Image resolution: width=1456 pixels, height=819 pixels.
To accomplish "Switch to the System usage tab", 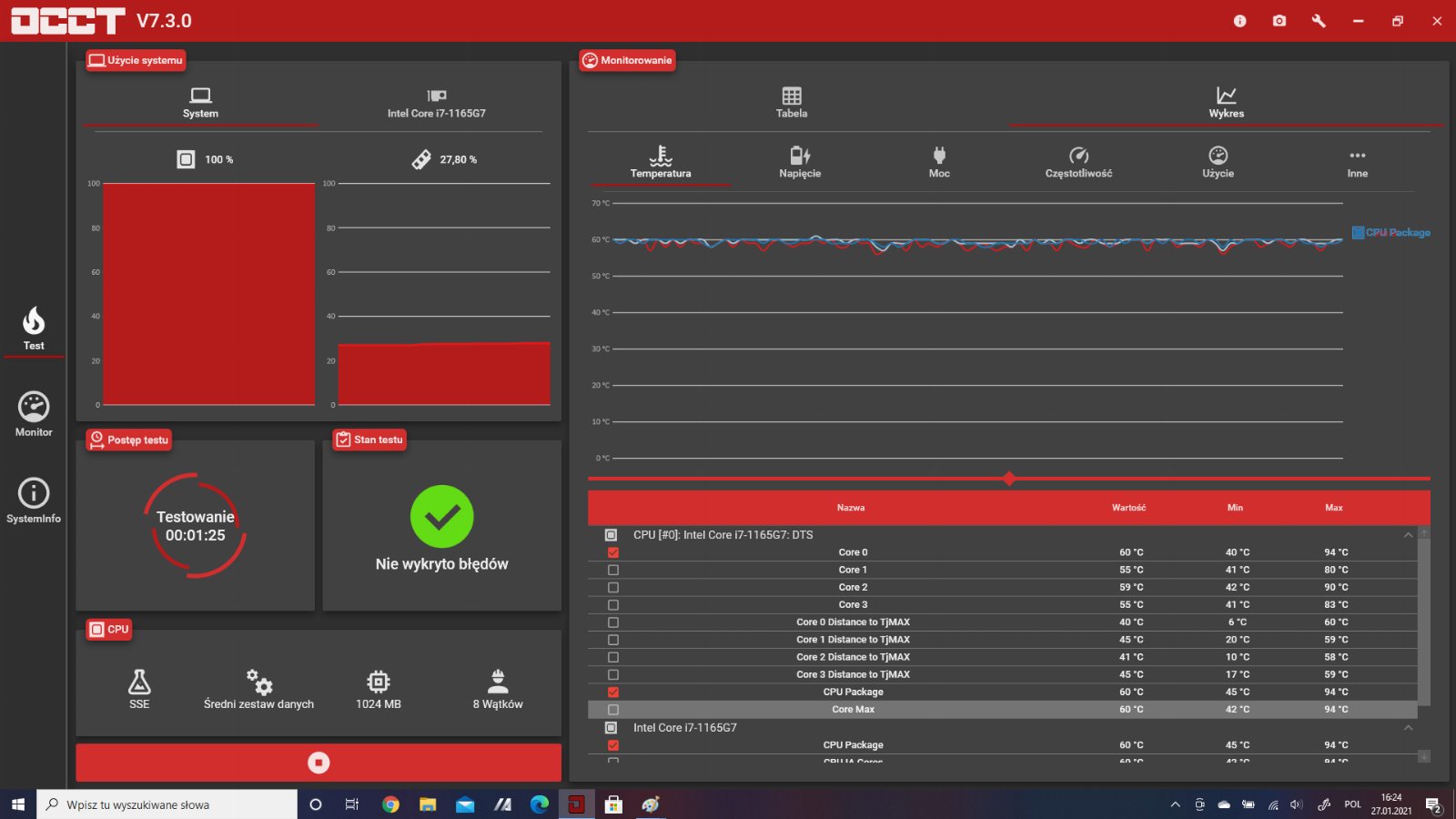I will click(200, 103).
